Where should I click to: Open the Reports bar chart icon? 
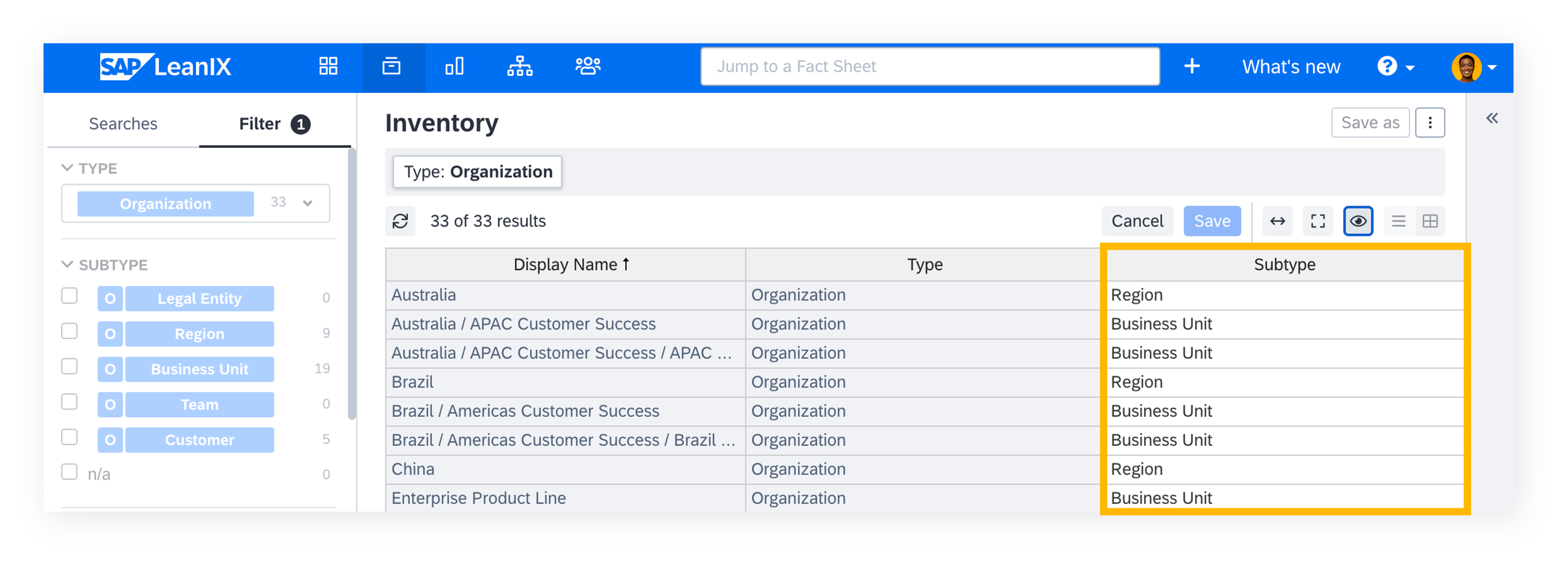coord(454,66)
